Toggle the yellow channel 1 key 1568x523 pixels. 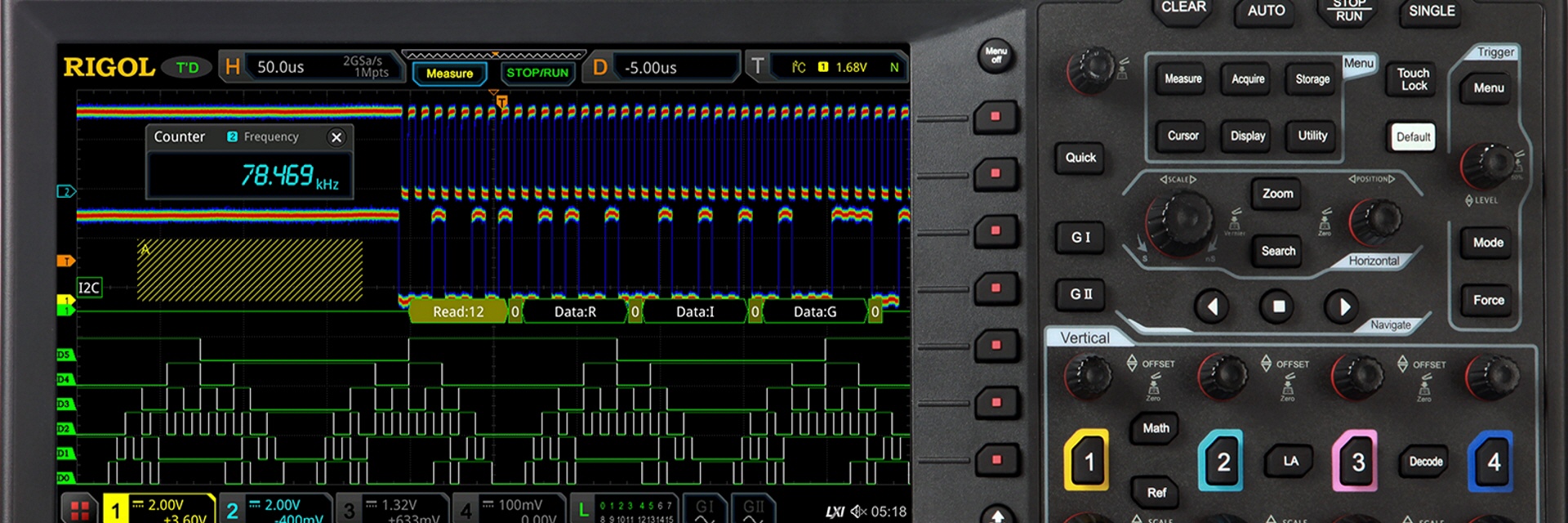1087,460
